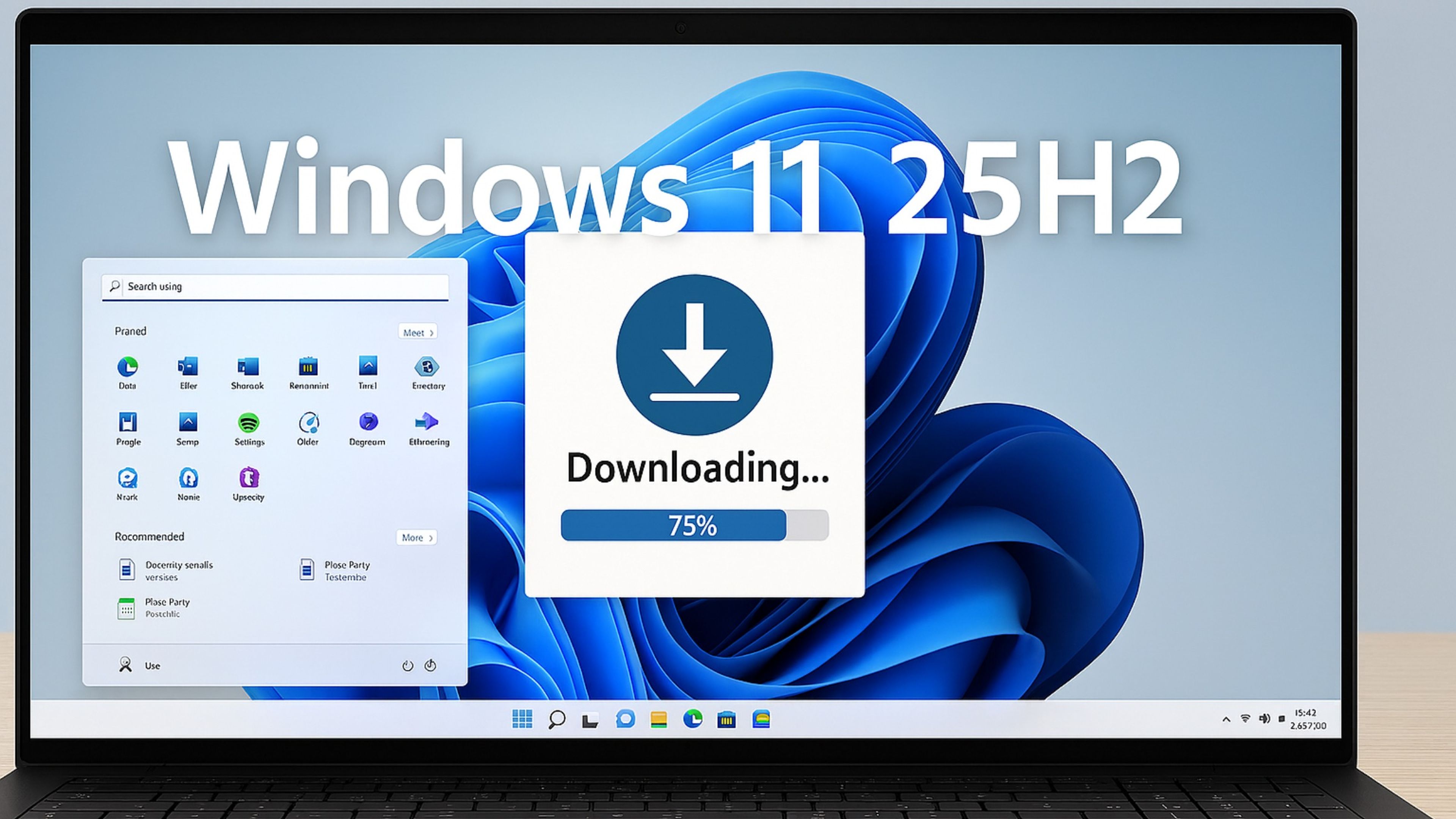The height and width of the screenshot is (819, 1456).
Task: Click the More button beside Rocommended
Action: pyautogui.click(x=417, y=538)
